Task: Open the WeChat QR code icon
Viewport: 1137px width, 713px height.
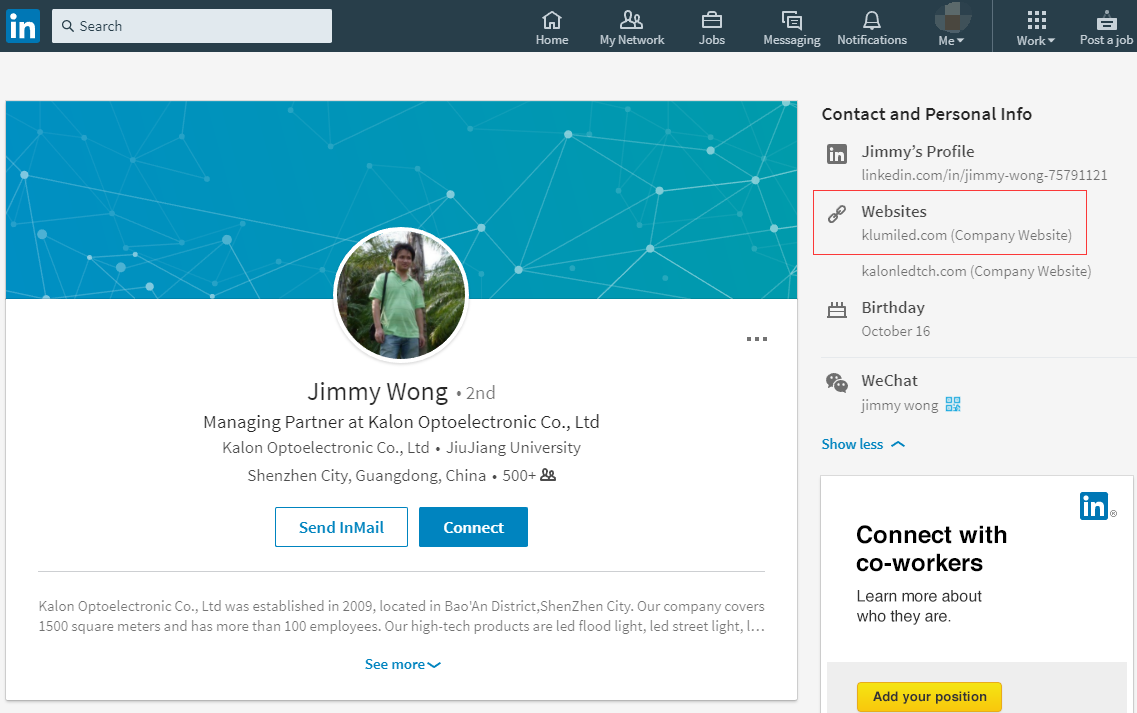Action: [x=952, y=405]
